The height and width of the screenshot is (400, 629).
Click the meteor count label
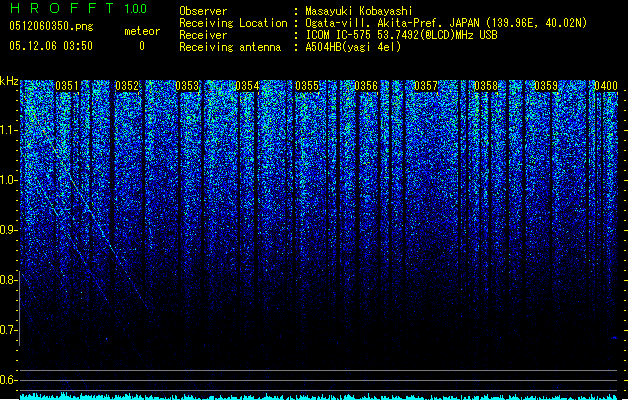click(x=142, y=31)
